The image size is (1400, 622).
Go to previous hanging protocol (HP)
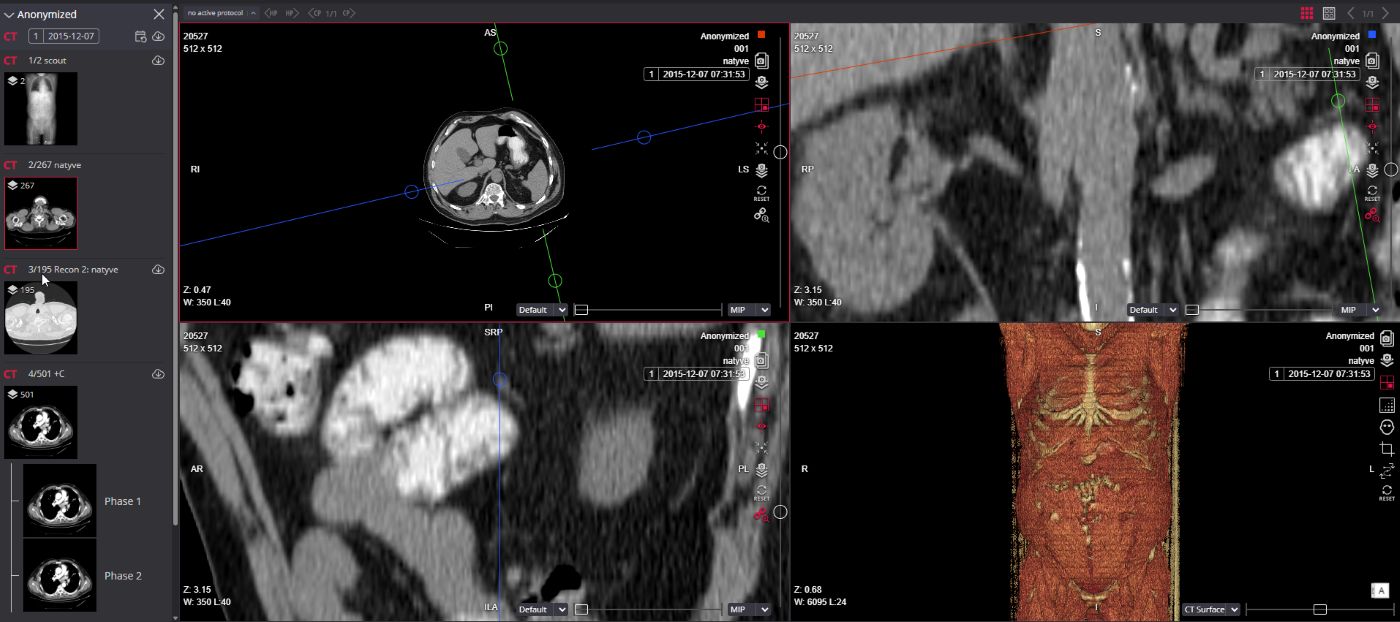coord(271,13)
